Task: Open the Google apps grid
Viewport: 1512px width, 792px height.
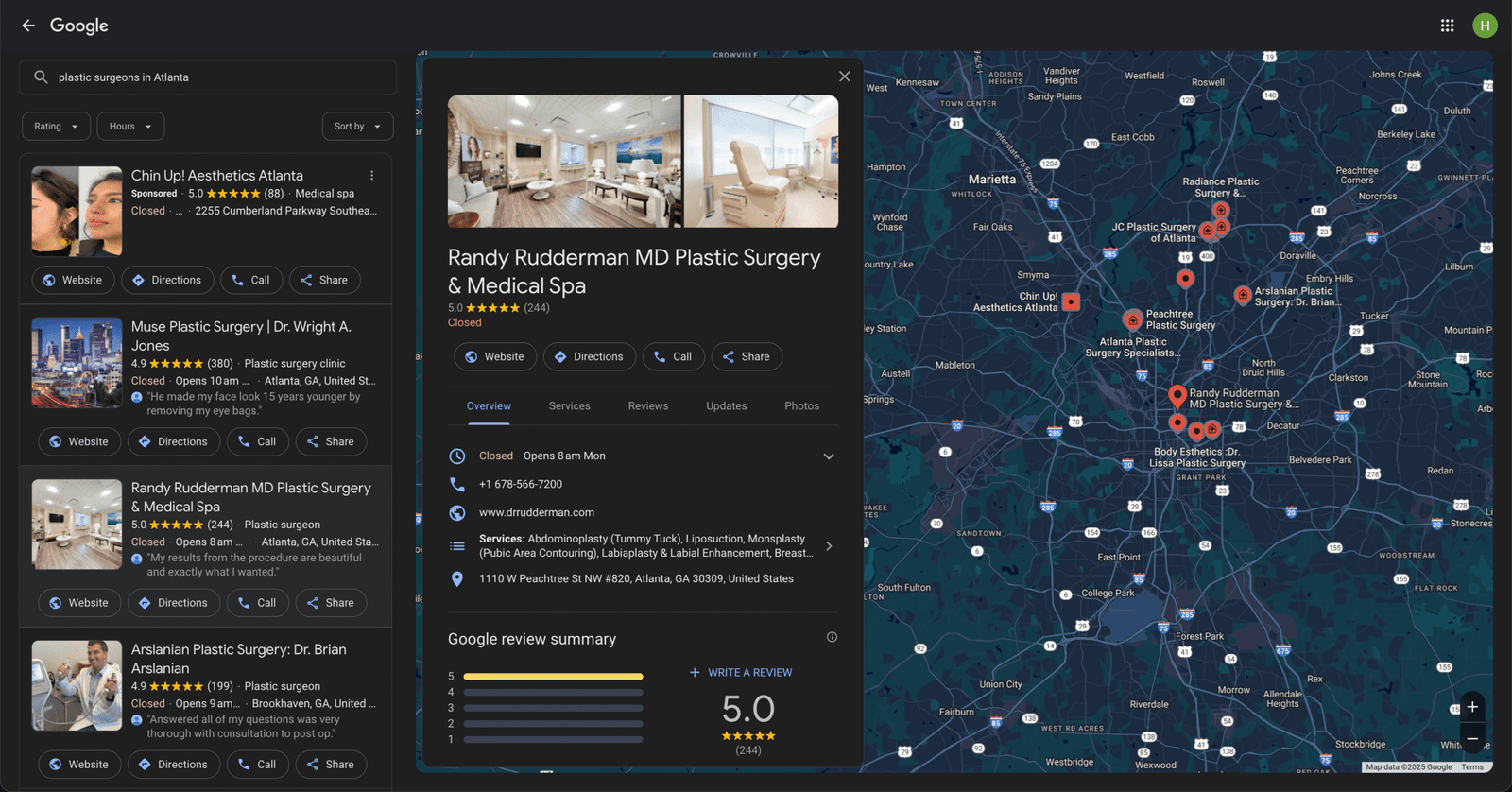Action: tap(1447, 26)
